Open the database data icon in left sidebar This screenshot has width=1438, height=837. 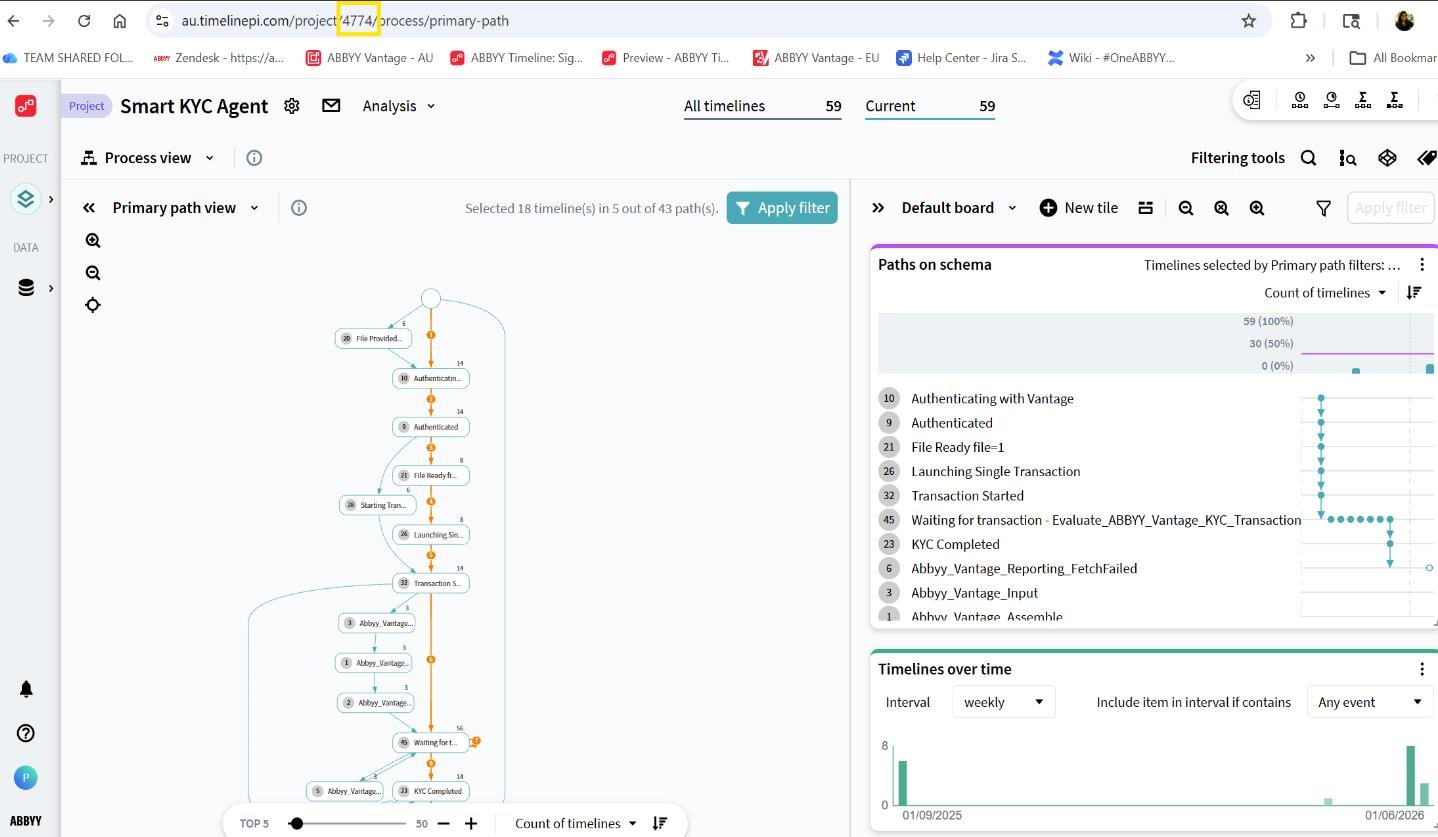[26, 288]
